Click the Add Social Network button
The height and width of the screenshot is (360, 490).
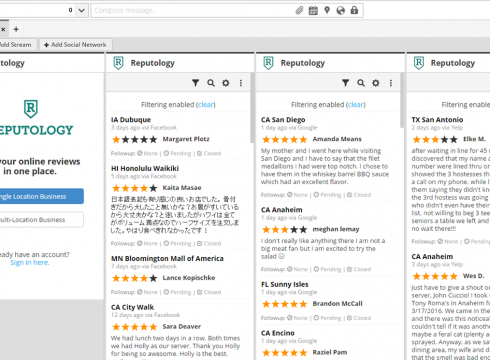(x=75, y=45)
